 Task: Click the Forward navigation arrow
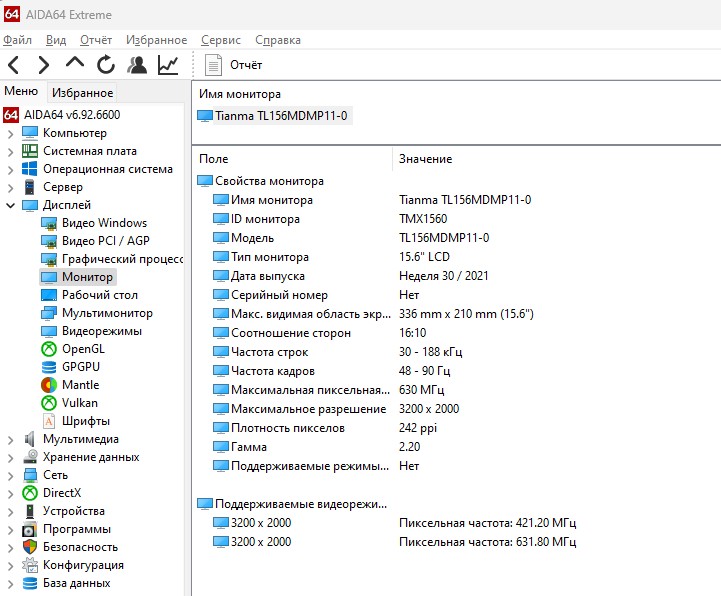[x=44, y=65]
